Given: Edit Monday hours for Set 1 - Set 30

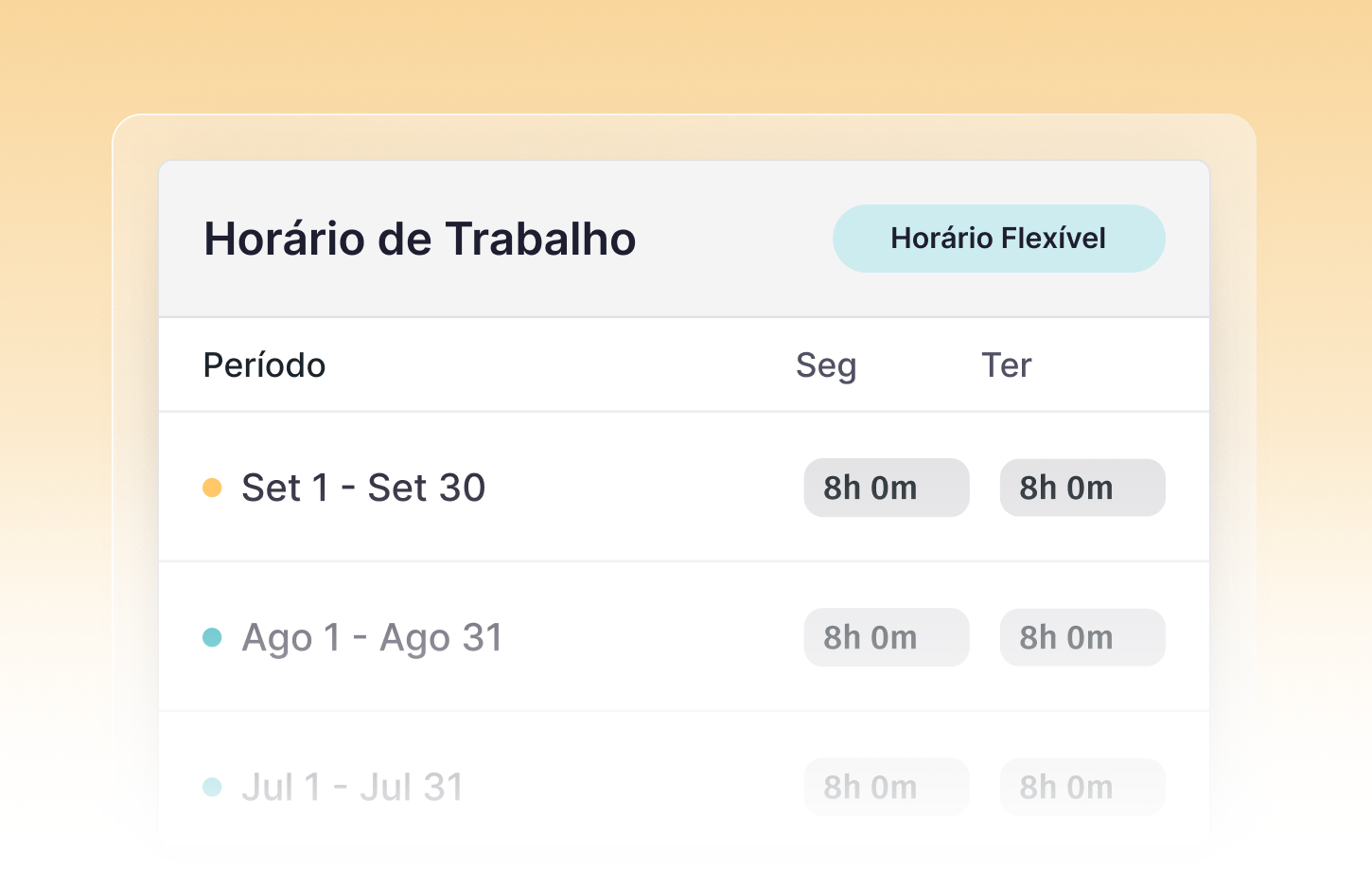Looking at the screenshot, I should [886, 488].
